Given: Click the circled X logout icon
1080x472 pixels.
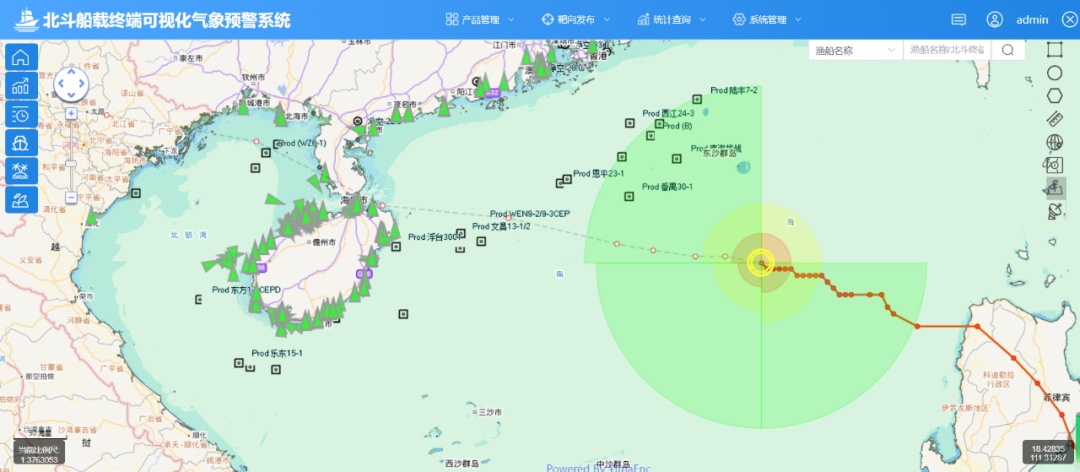Looking at the screenshot, I should [x=1068, y=19].
